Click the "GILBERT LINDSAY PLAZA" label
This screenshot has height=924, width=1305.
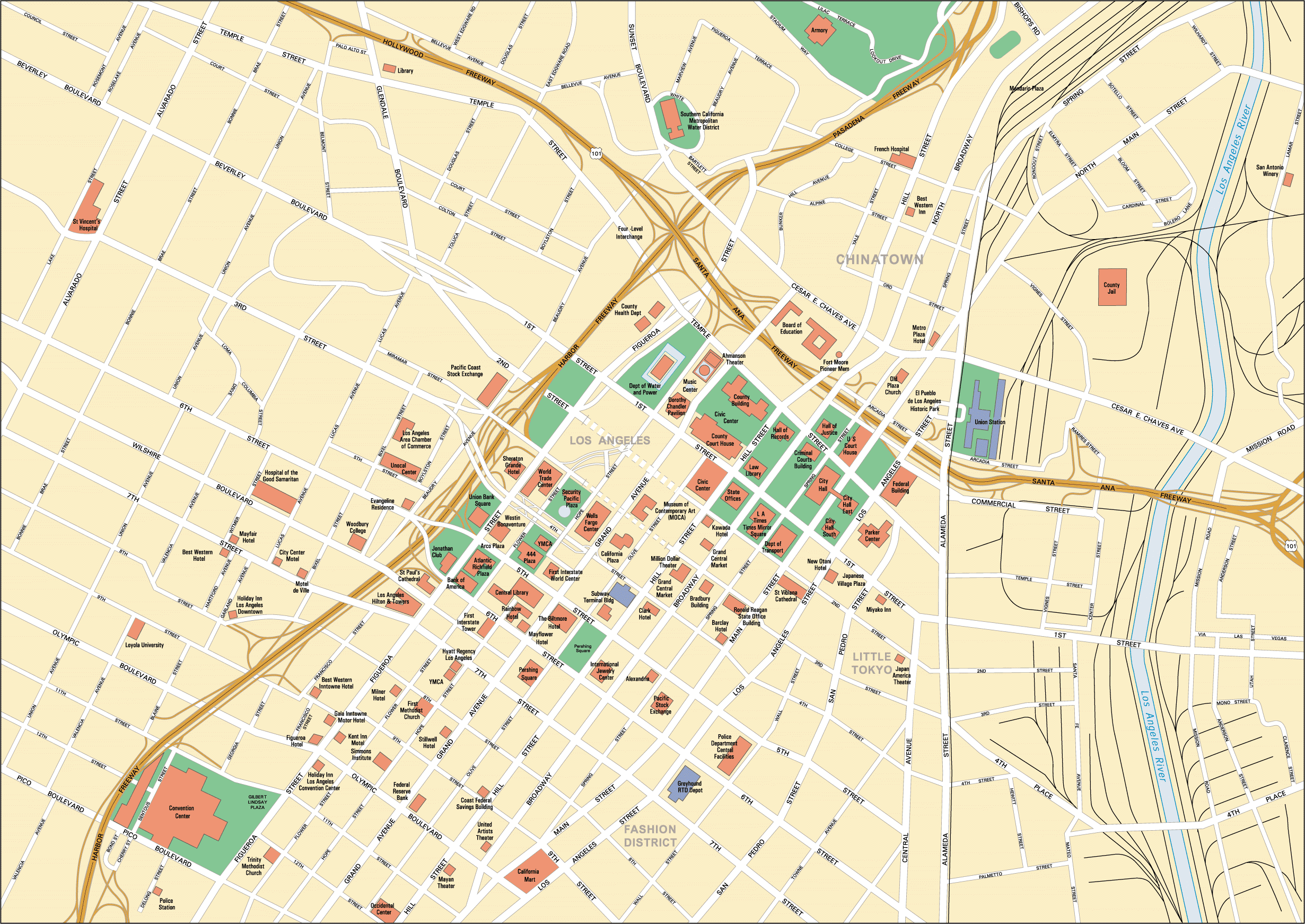[257, 802]
